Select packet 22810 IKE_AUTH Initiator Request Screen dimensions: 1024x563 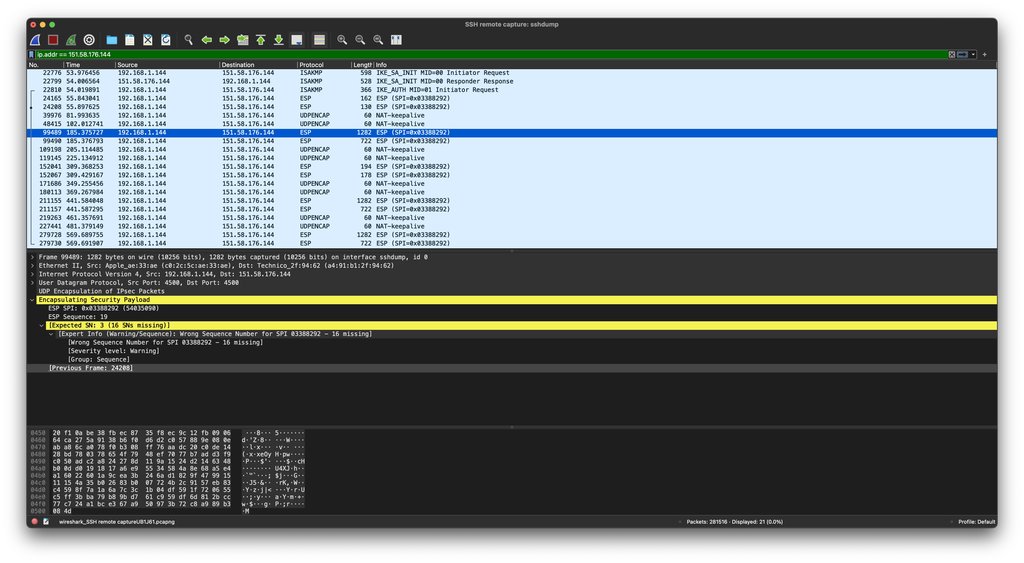512,90
